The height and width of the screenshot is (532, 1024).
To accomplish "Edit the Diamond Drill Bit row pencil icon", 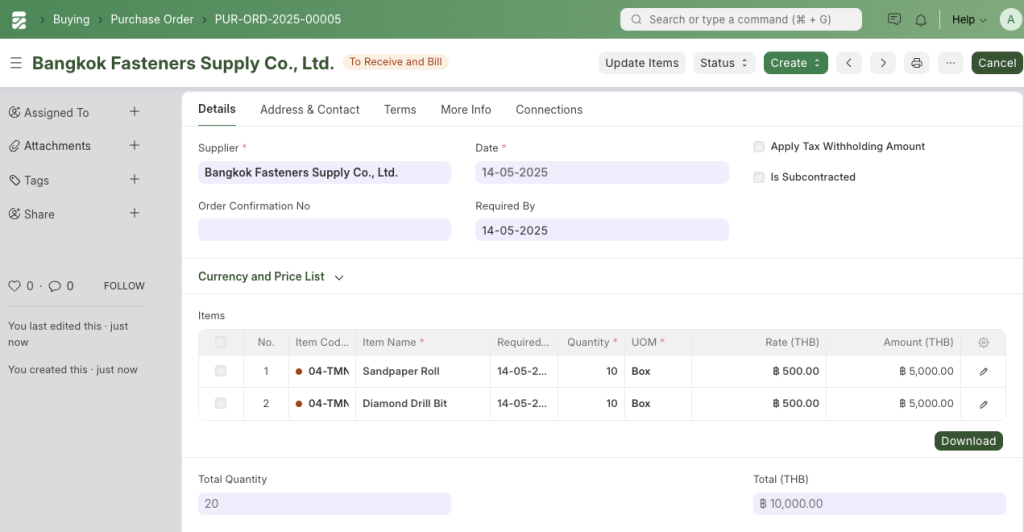I will pos(984,404).
